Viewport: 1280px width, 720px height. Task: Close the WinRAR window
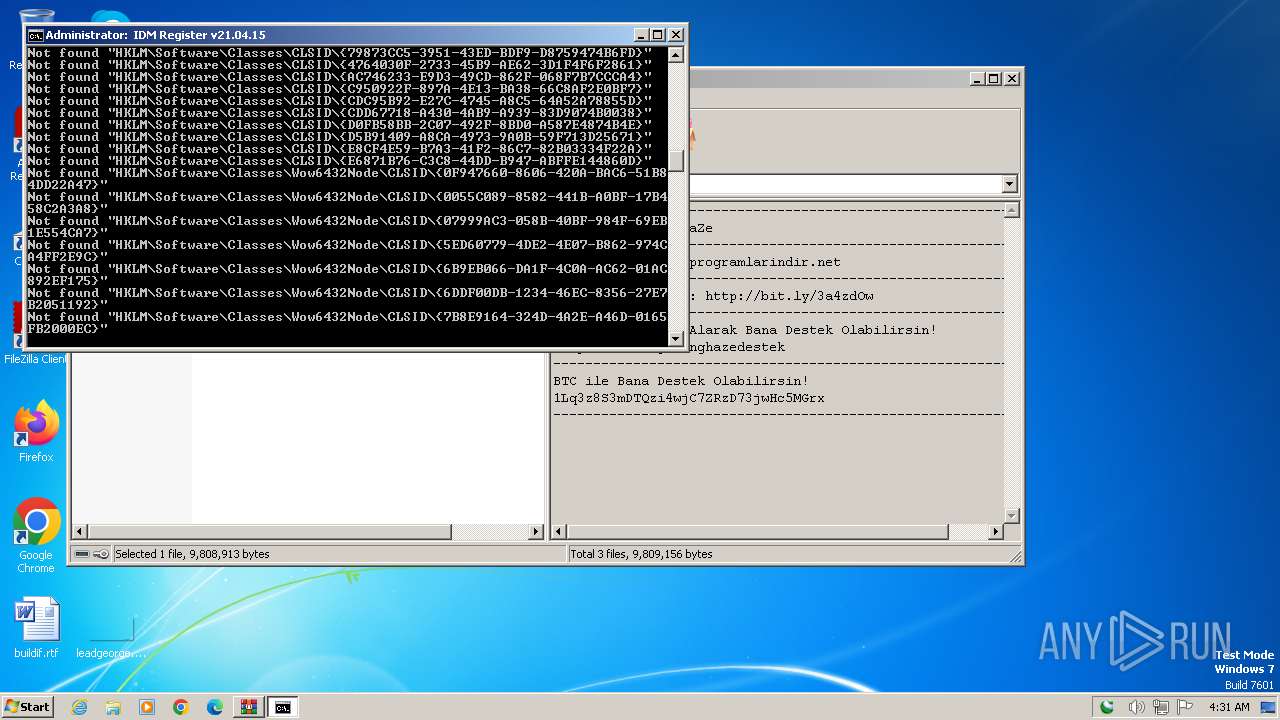click(1012, 78)
